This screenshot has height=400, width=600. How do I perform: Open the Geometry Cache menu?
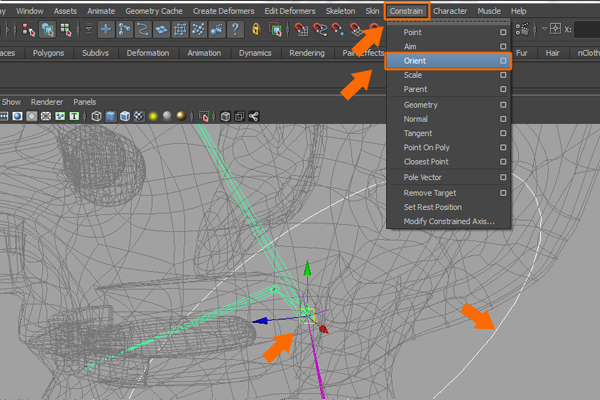[154, 11]
